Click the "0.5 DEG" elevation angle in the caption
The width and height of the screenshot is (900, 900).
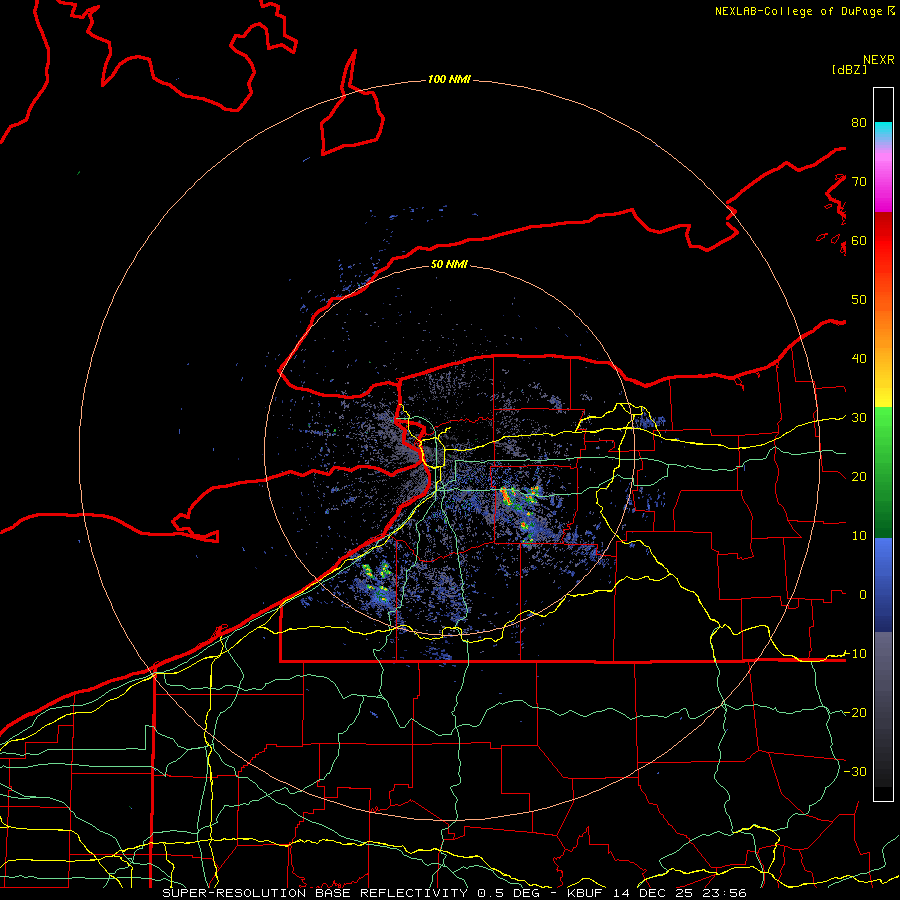point(509,893)
